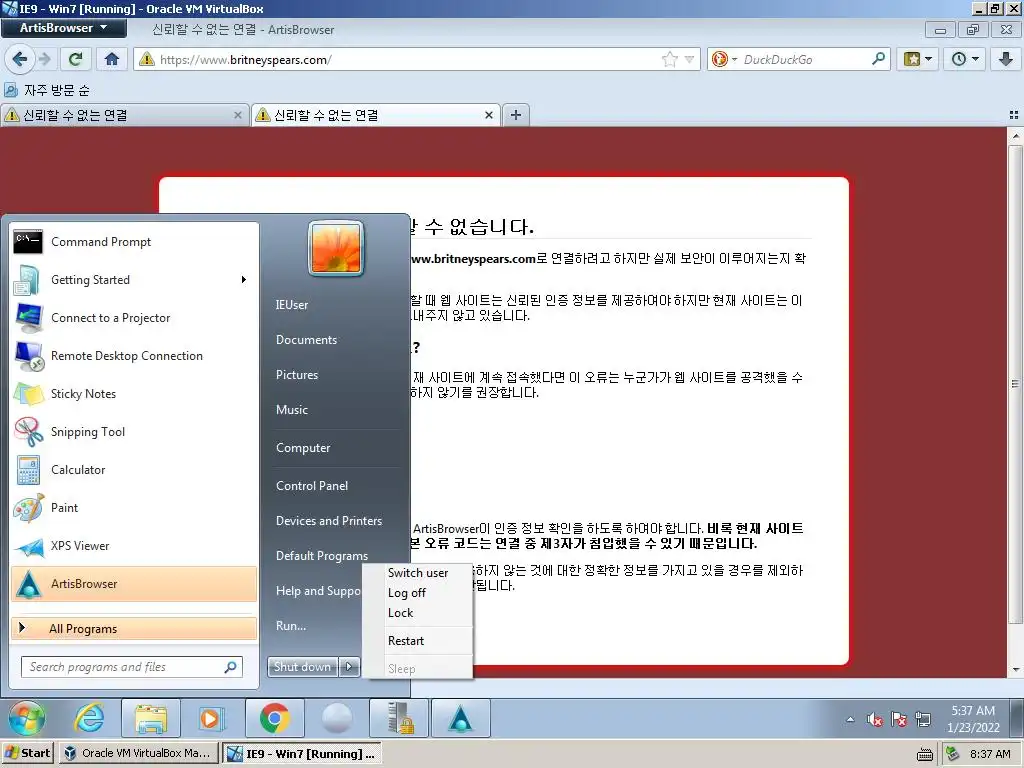1024x768 pixels.
Task: Select Switch user from power menu
Action: click(x=418, y=573)
